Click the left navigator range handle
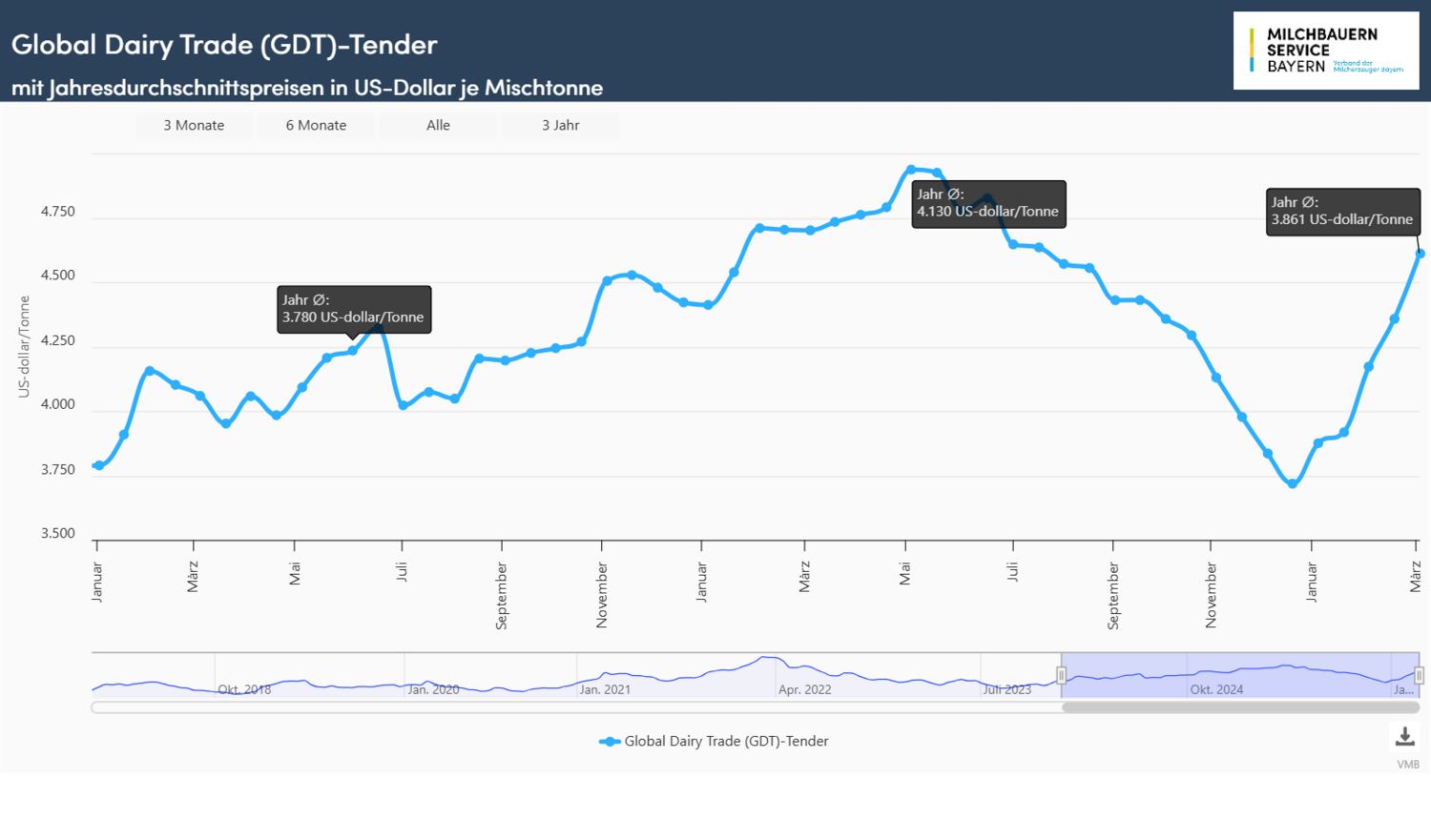The height and width of the screenshot is (840, 1431). 1062,675
